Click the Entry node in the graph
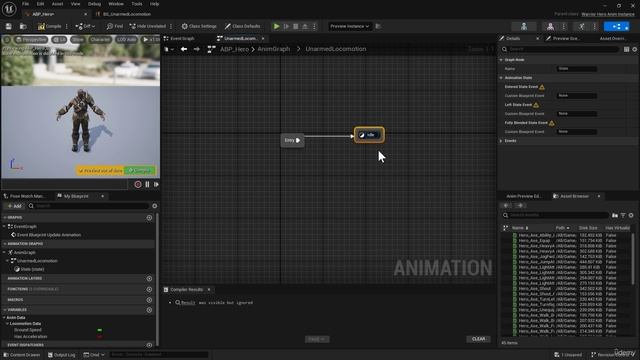Viewport: 640px width, 360px height. click(292, 140)
